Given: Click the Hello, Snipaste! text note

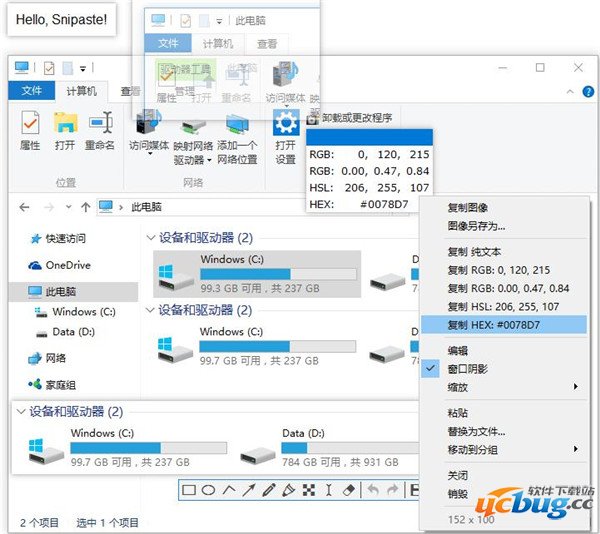Looking at the screenshot, I should [61, 20].
